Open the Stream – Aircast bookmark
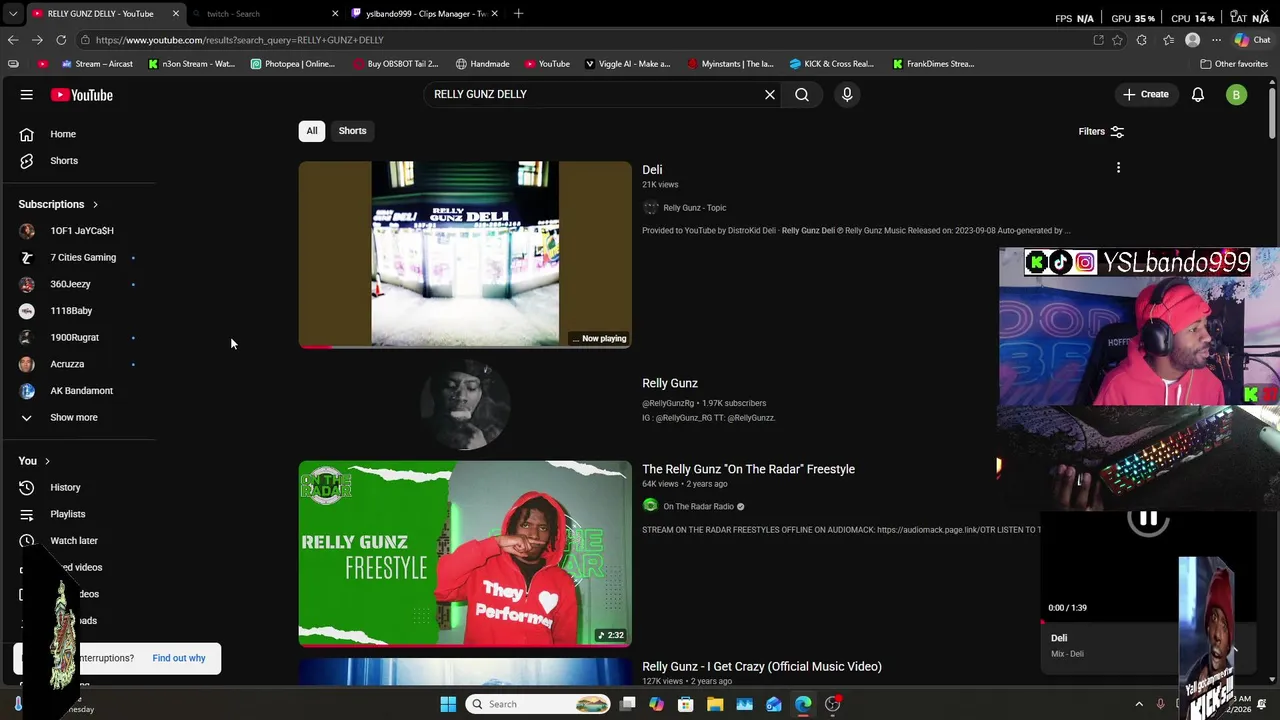The image size is (1280, 720). pyautogui.click(x=97, y=64)
